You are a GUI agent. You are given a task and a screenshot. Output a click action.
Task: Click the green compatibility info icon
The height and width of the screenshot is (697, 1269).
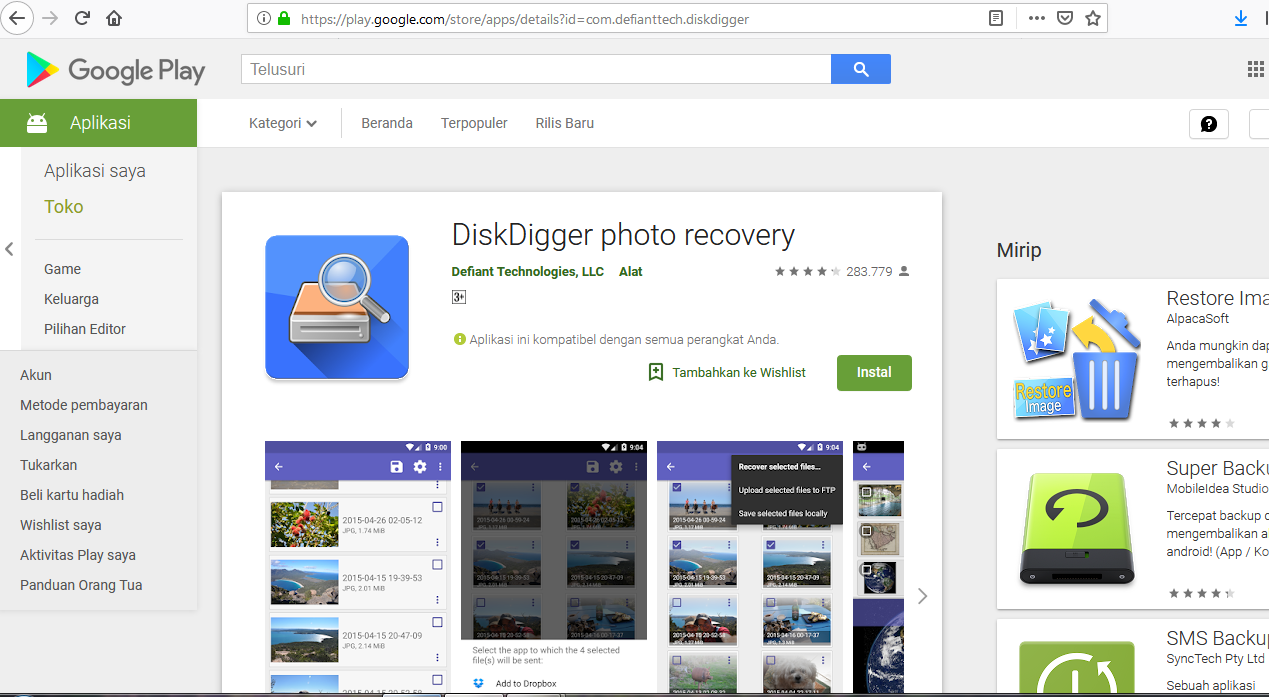click(x=460, y=339)
